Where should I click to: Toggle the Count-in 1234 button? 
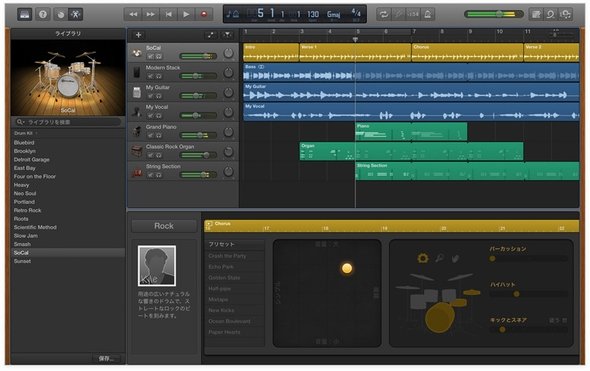(x=413, y=14)
